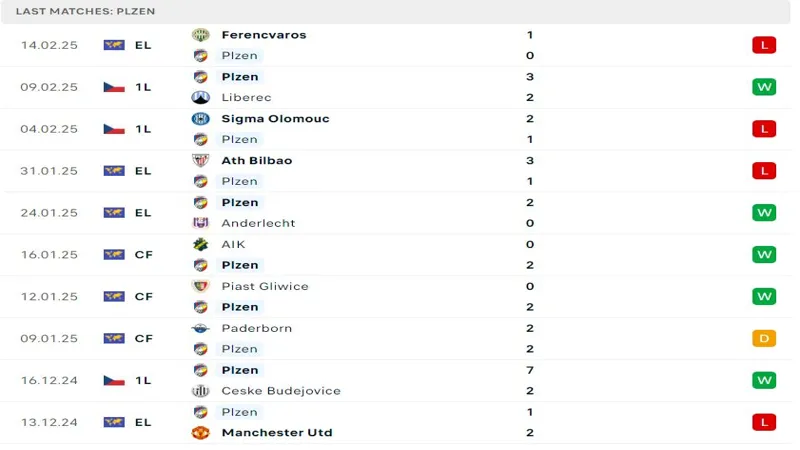800x450 pixels.
Task: Click the Ceske Budejovice club badge
Action: [x=201, y=391]
